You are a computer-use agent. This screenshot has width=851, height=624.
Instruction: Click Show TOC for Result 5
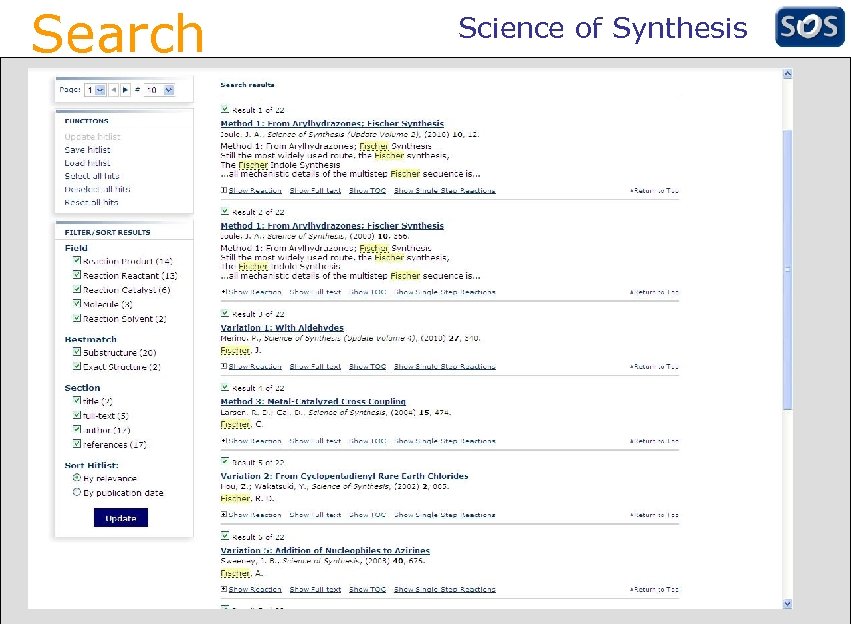(367, 514)
